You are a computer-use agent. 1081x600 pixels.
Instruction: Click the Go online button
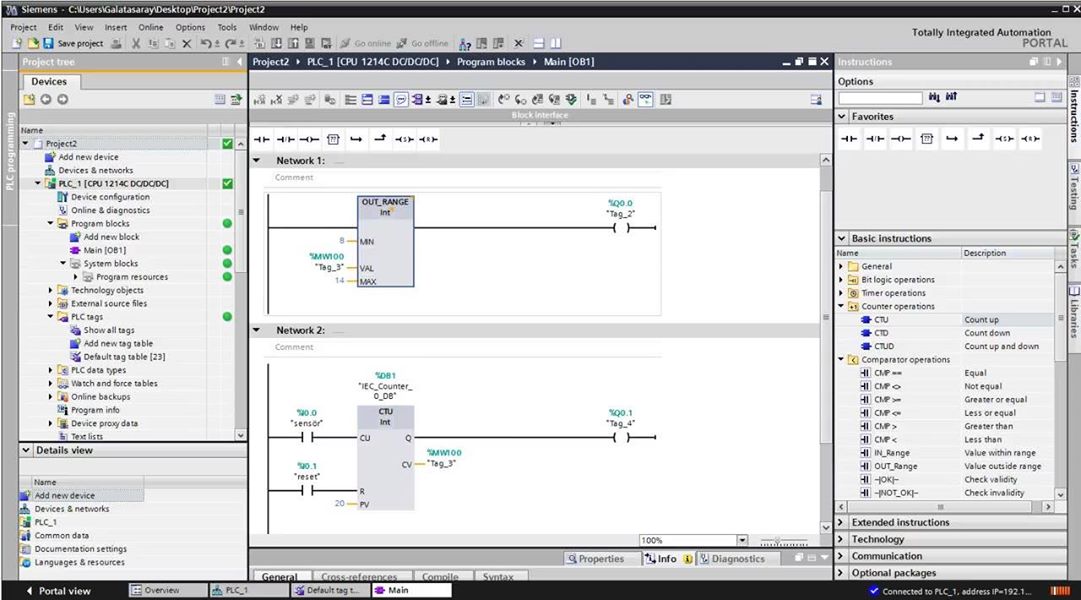[x=366, y=43]
